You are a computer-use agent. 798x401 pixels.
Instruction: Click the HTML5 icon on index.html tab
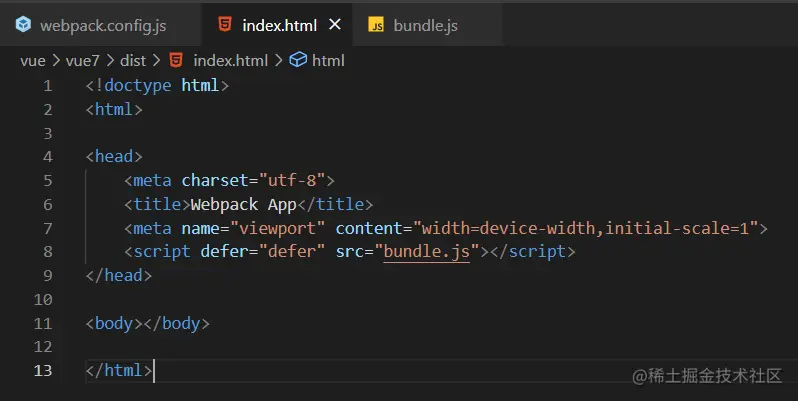point(225,24)
